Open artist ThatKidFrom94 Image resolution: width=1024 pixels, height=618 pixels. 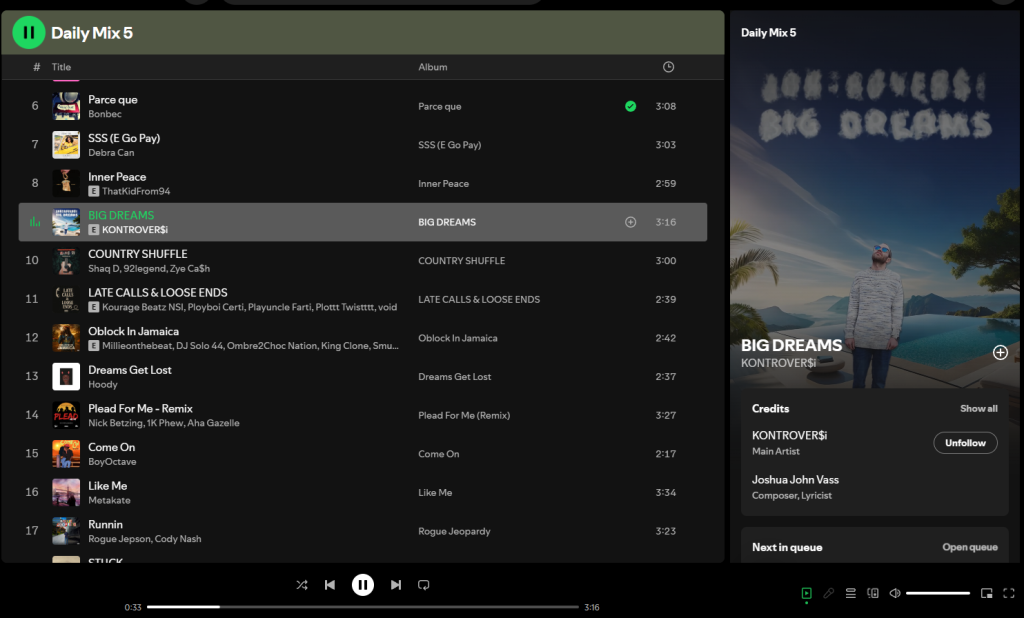pos(136,191)
